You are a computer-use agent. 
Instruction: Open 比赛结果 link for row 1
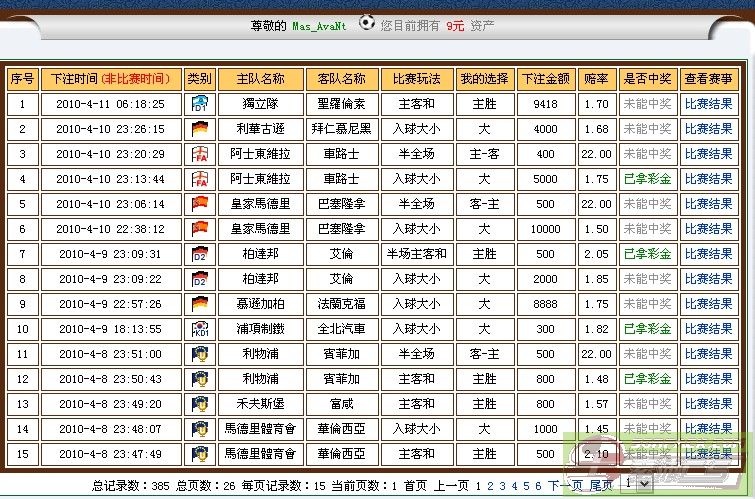click(x=708, y=103)
